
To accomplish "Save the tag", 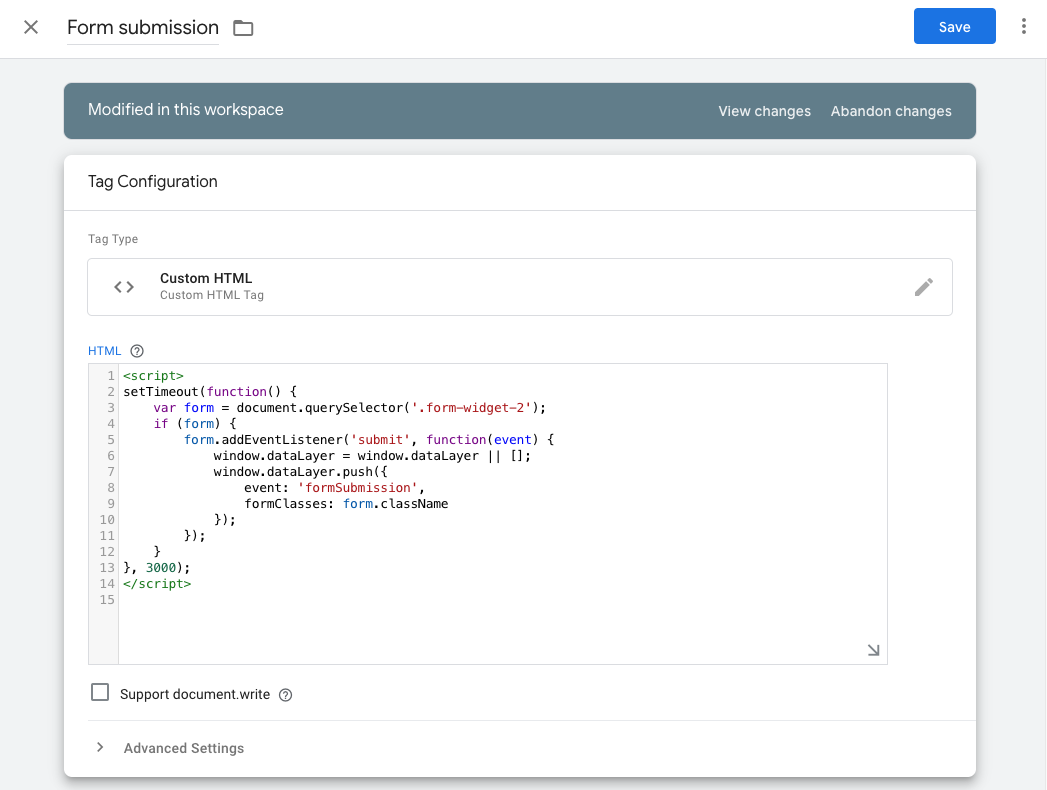I will (954, 27).
